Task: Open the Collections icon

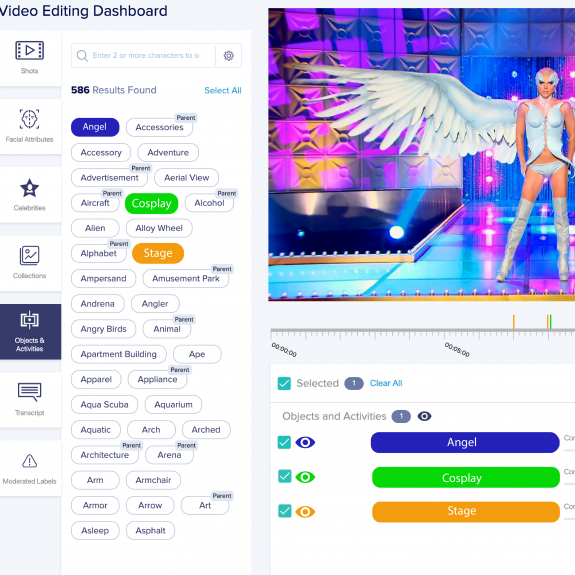Action: click(29, 256)
